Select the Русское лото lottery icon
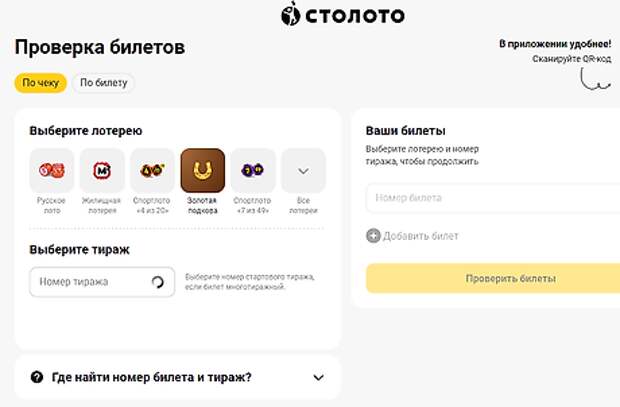The image size is (620, 407). pos(52,171)
